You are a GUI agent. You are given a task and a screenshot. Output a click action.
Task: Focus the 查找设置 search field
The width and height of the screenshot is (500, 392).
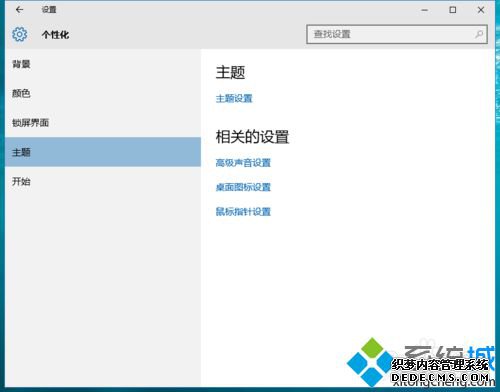(397, 34)
